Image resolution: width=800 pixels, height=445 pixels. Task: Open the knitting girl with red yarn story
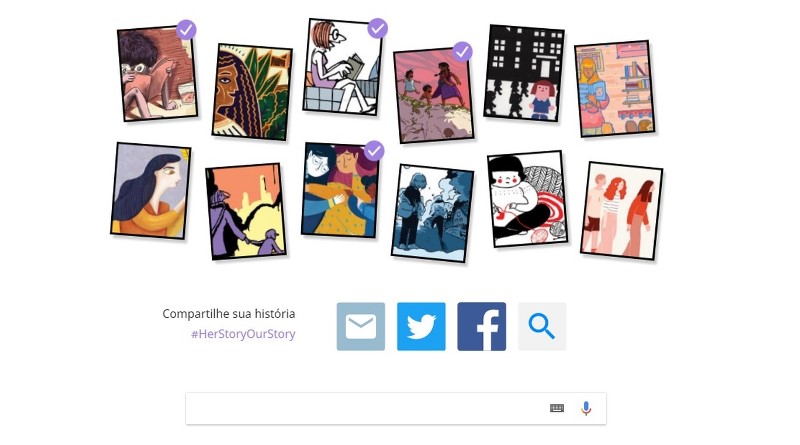point(528,199)
